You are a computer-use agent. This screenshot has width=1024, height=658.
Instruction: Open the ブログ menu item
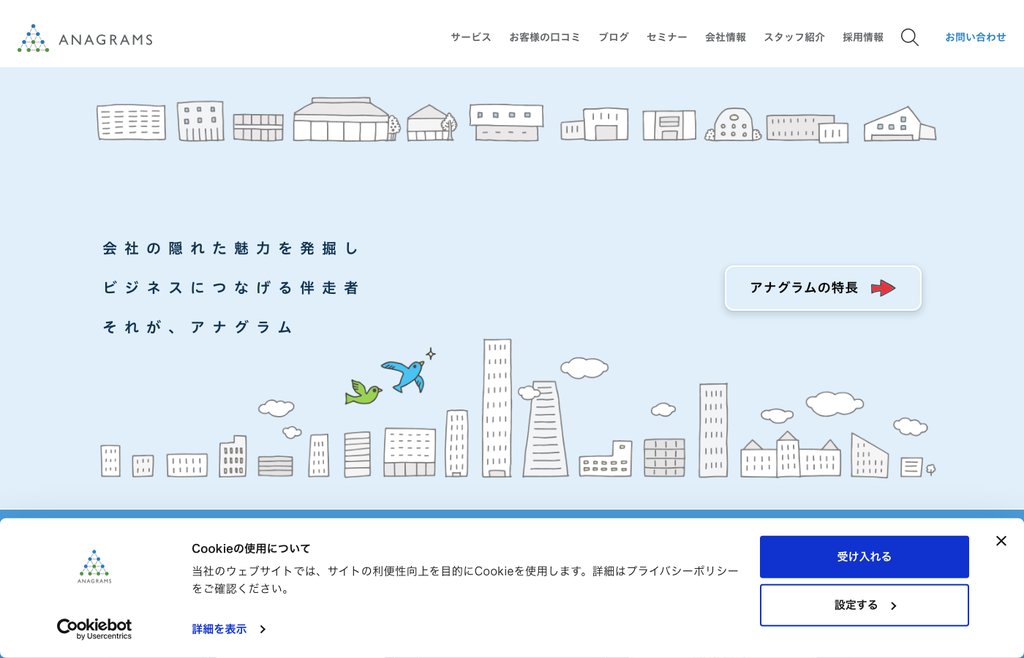click(x=613, y=36)
